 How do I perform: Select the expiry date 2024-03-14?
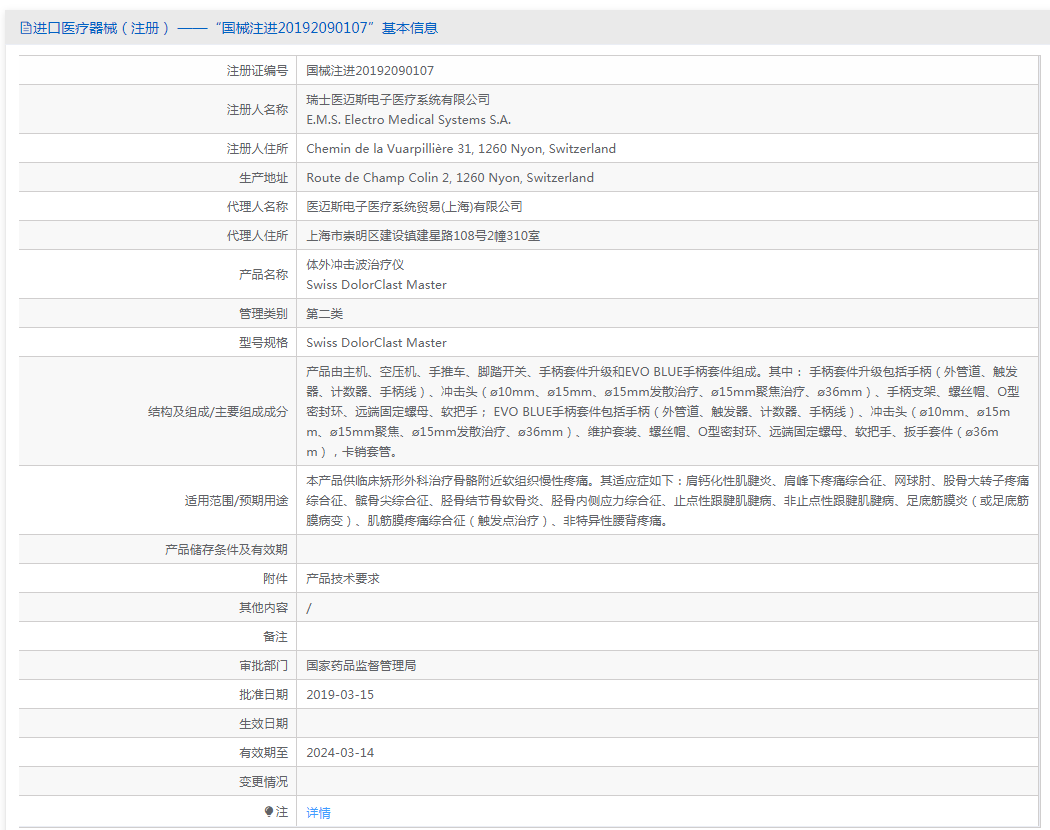(x=340, y=753)
